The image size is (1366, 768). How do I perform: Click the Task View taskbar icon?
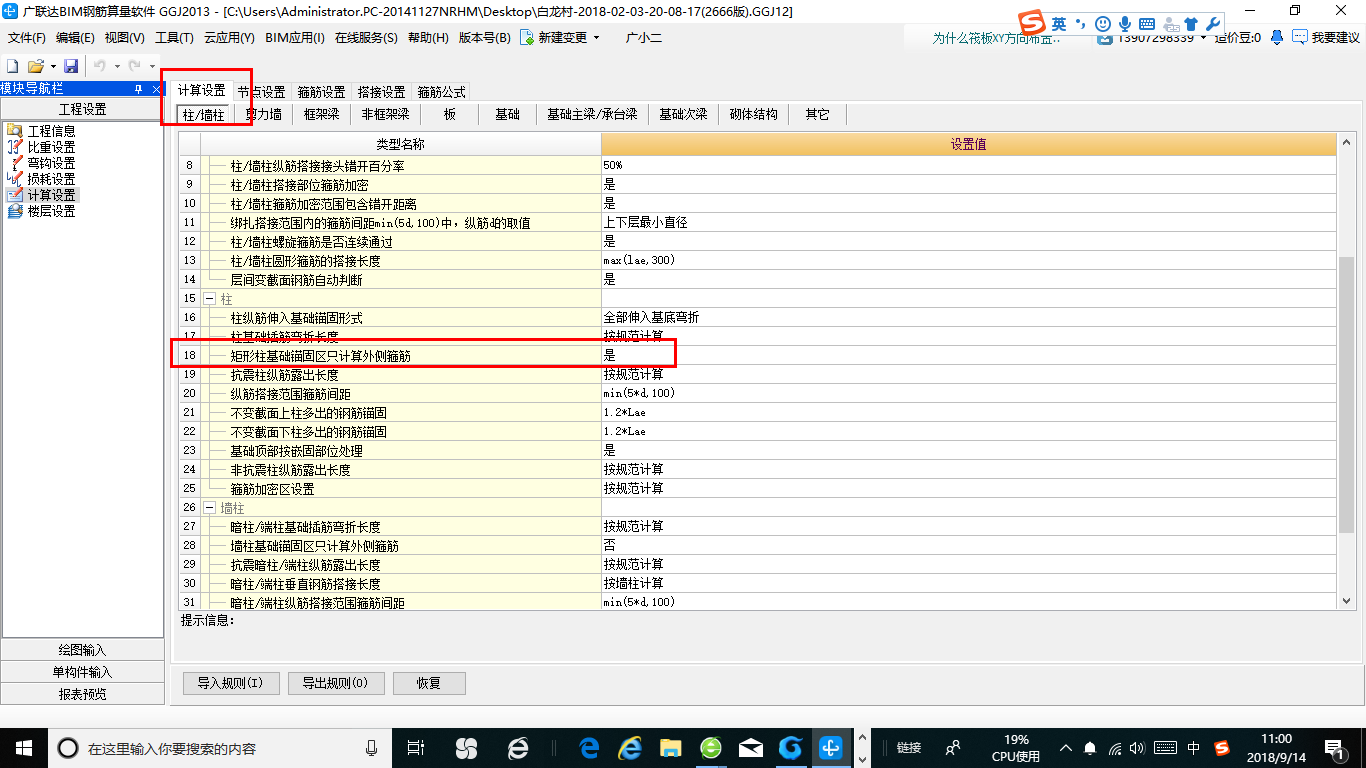417,747
